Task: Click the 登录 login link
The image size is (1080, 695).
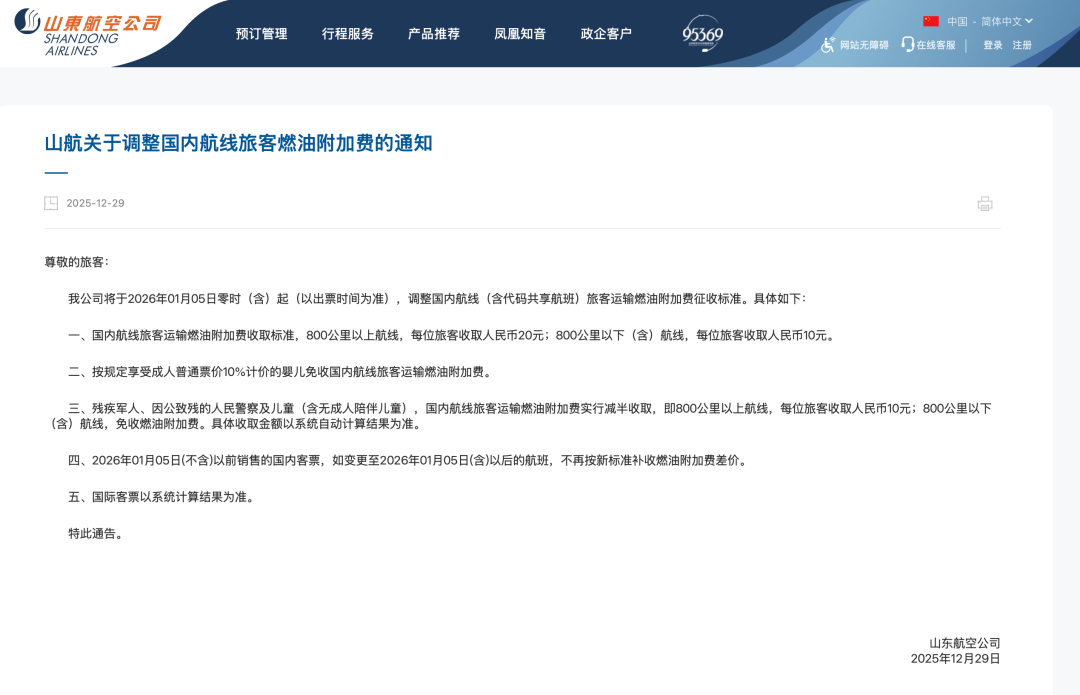Action: pos(992,45)
